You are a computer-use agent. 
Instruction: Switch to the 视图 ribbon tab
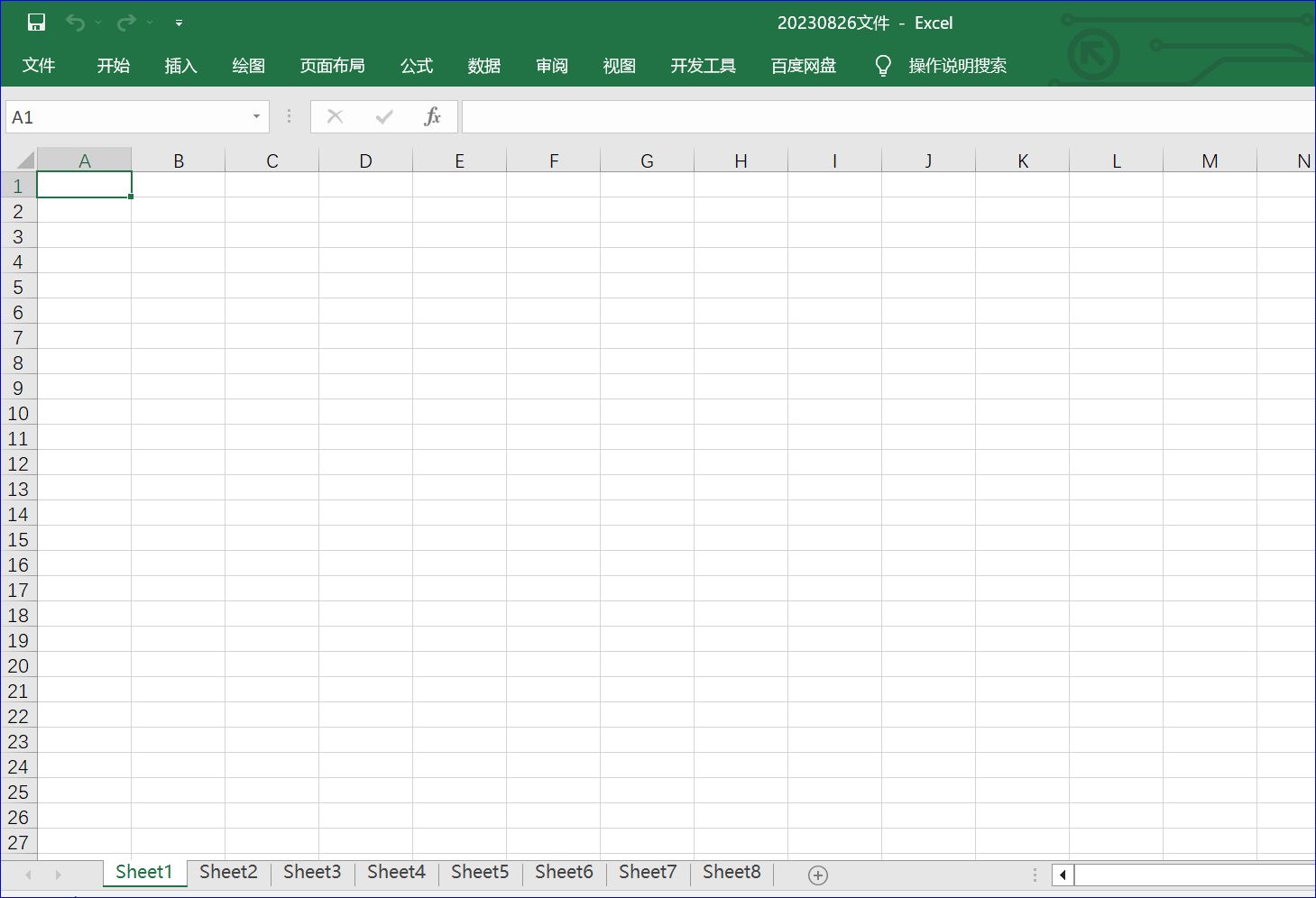pyautogui.click(x=620, y=66)
